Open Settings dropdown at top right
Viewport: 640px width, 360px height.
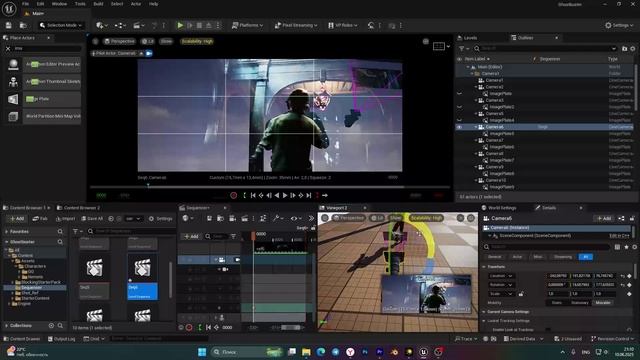coord(619,25)
